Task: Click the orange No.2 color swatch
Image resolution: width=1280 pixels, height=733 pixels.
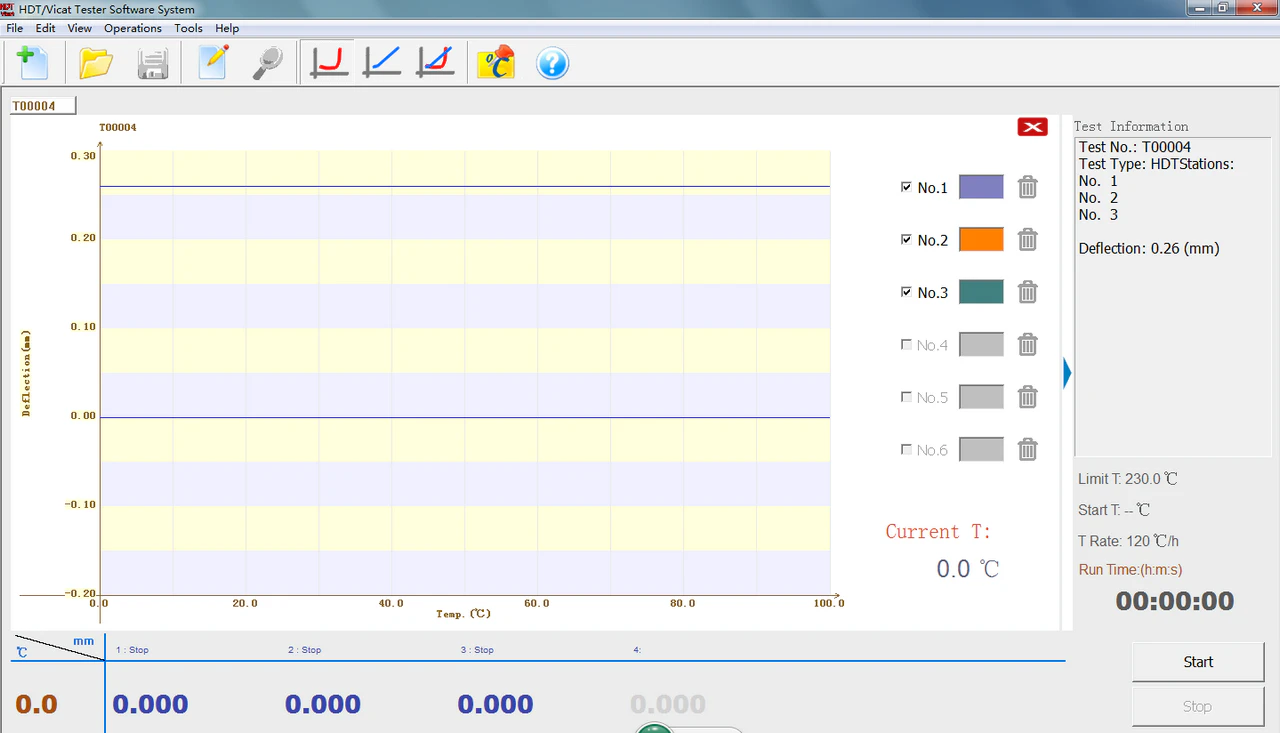Action: (x=980, y=240)
